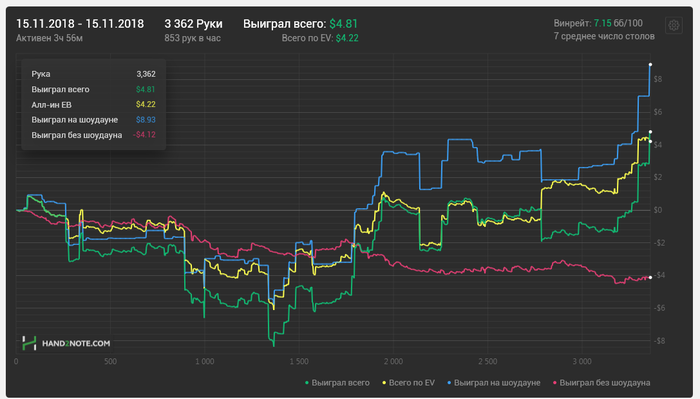Screen dimensions: 700x399
Task: Click the header 'Выиграл всего: $4.81' total
Action: (x=300, y=24)
